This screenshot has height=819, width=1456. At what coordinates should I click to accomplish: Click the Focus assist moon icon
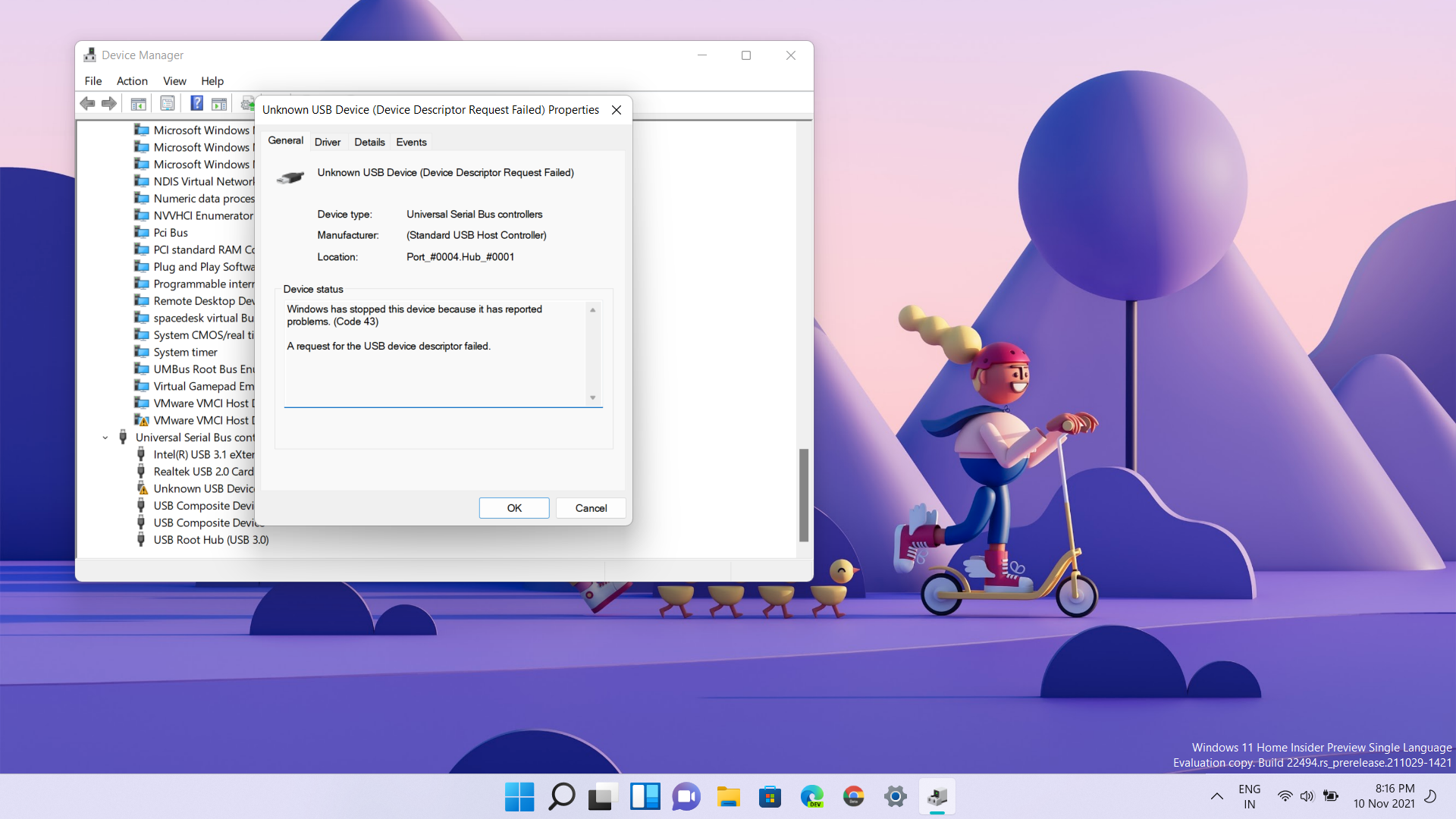point(1431,796)
